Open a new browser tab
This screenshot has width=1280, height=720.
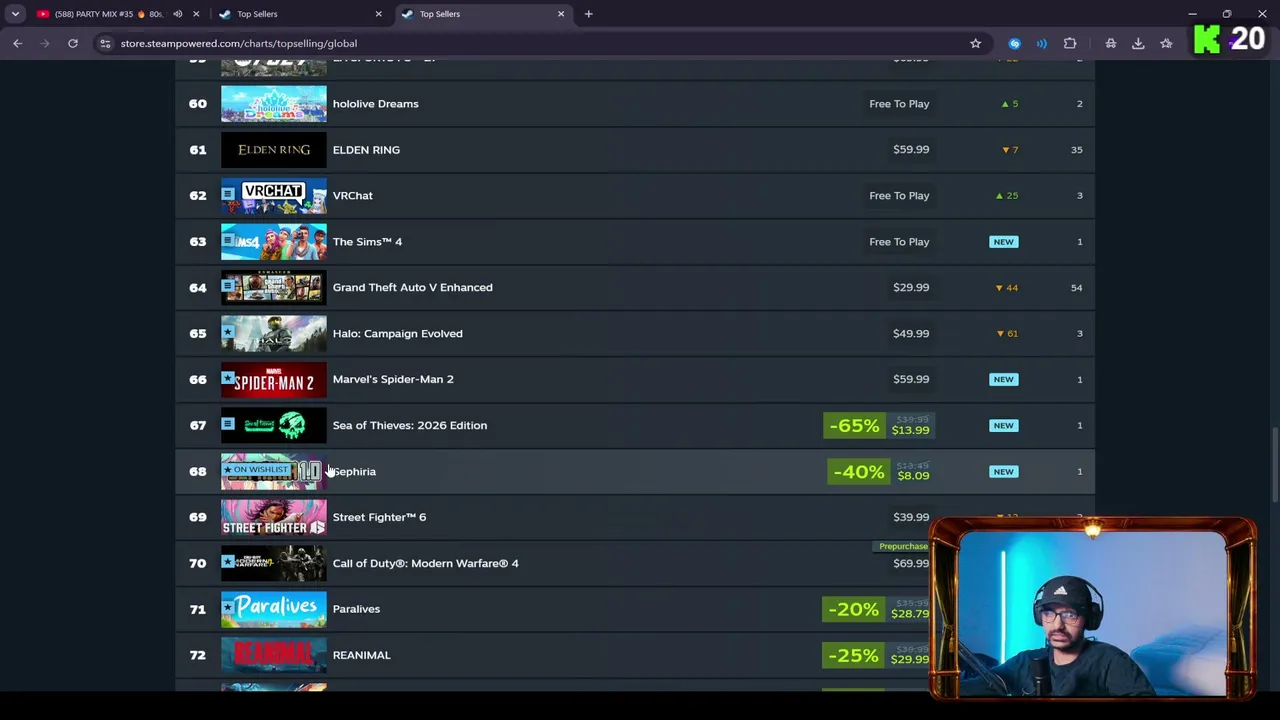[588, 14]
